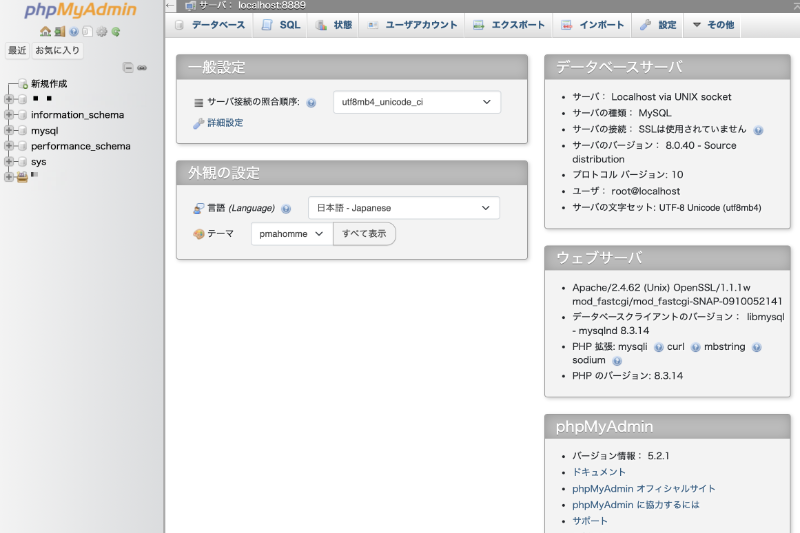The image size is (800, 533).
Task: Click performance_schema database cylinder icon
Action: pos(22,146)
